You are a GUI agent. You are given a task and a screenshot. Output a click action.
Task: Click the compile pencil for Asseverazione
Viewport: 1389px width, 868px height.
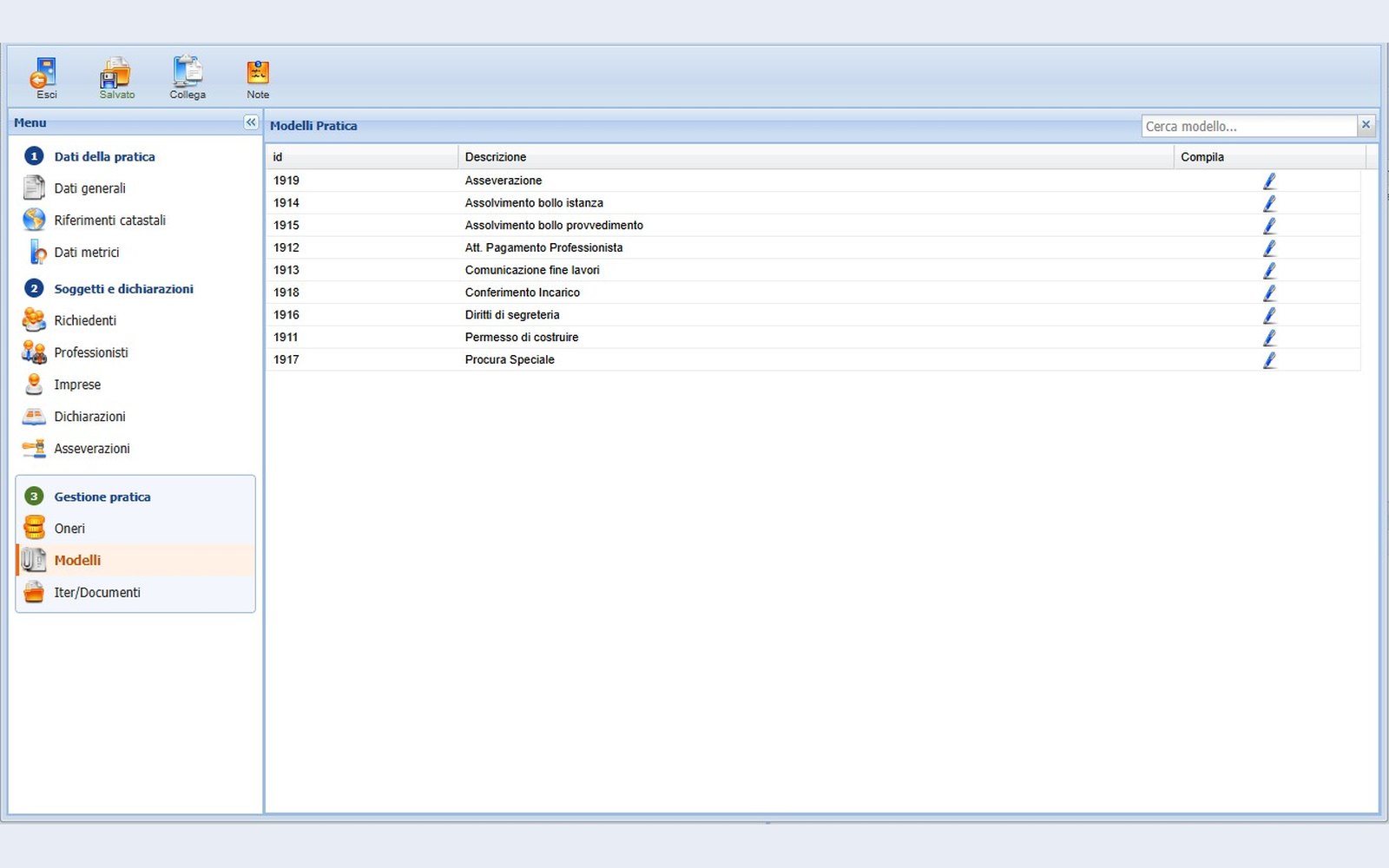point(1269,181)
